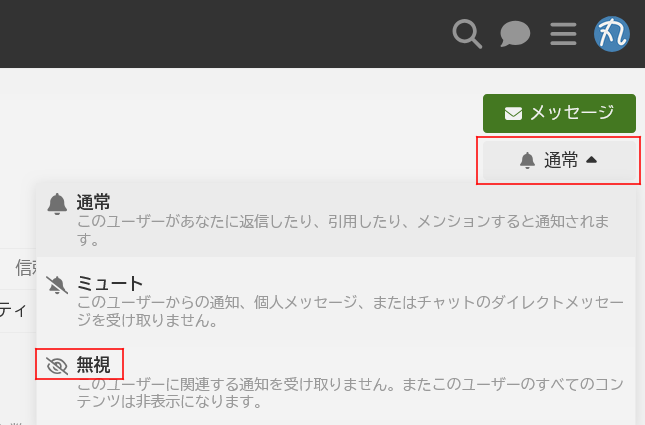Click the caret arrow on 通常 button

click(592, 160)
